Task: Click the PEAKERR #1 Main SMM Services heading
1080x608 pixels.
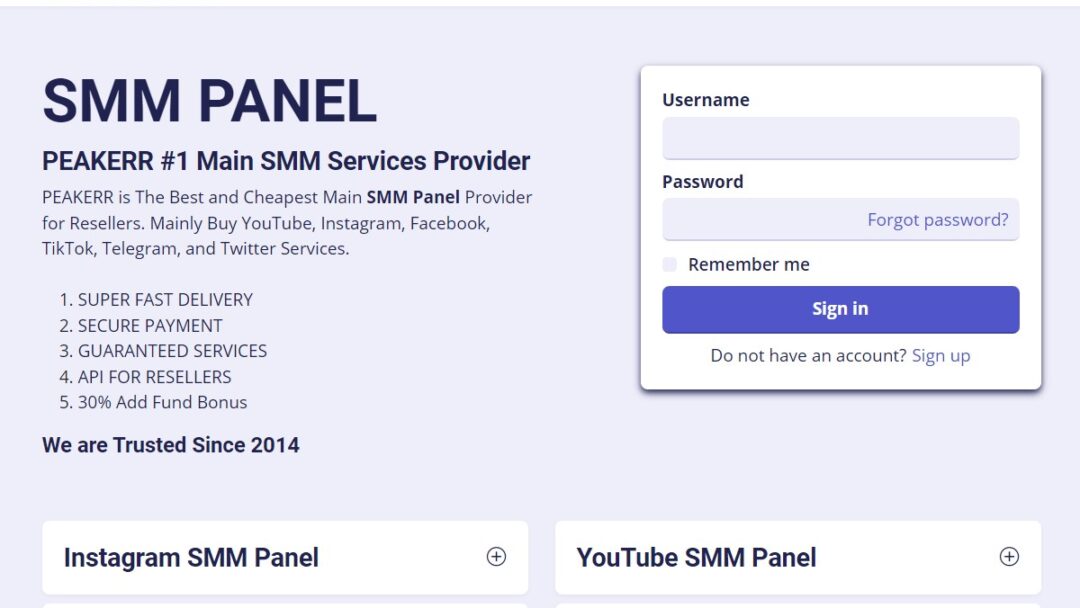Action: point(286,161)
